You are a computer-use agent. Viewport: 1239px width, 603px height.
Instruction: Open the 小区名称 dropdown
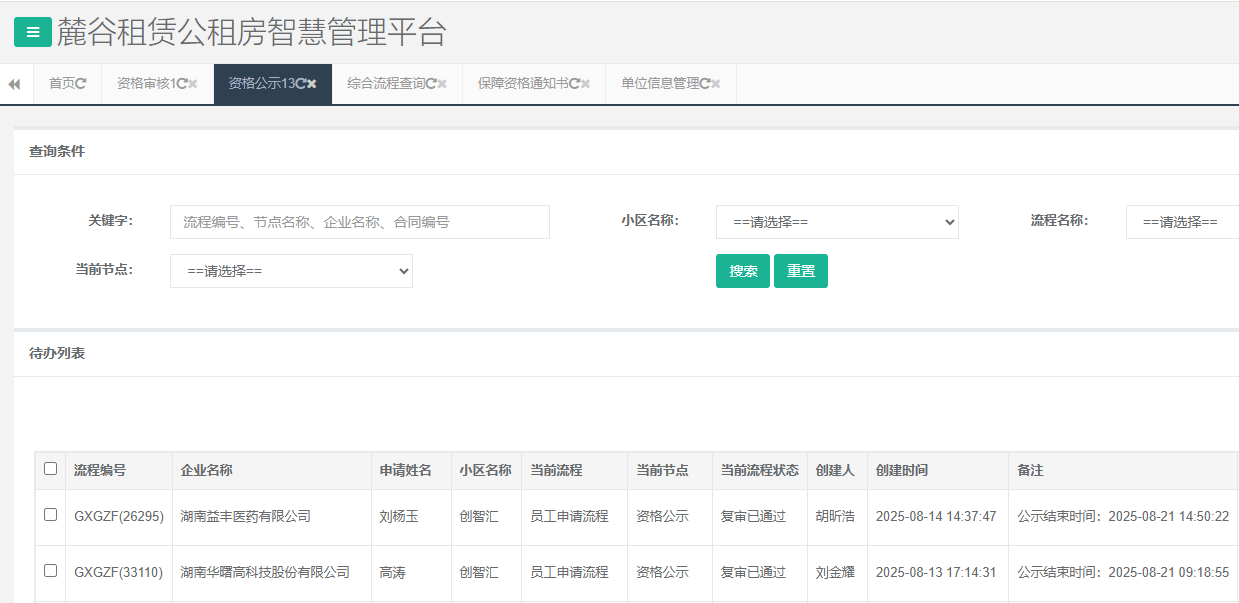(x=836, y=222)
